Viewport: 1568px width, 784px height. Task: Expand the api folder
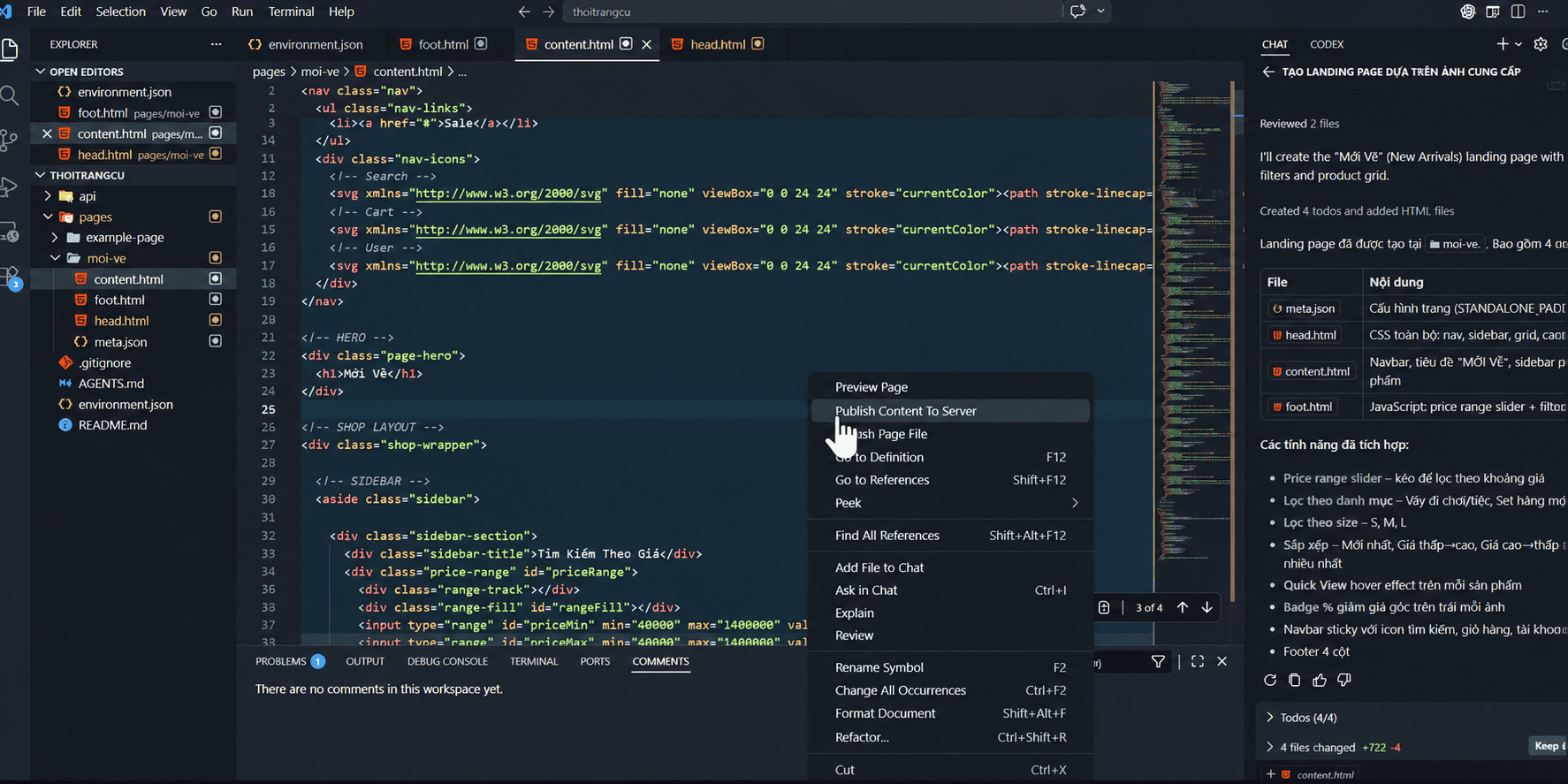[x=48, y=196]
